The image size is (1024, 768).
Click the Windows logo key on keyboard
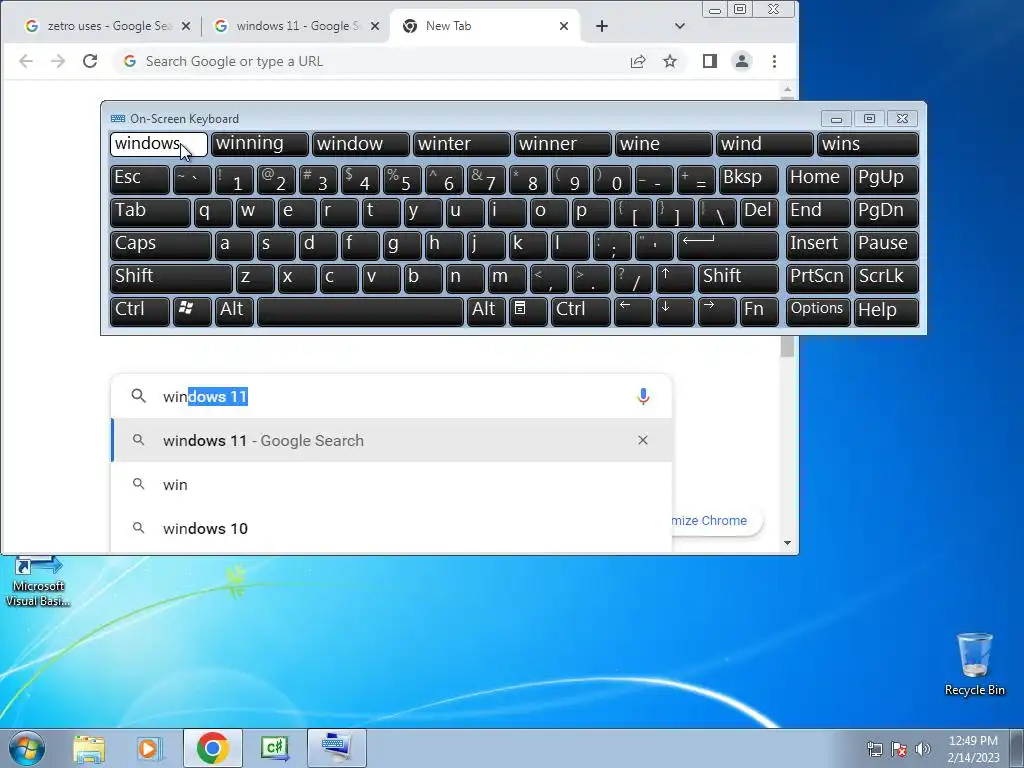coord(192,310)
